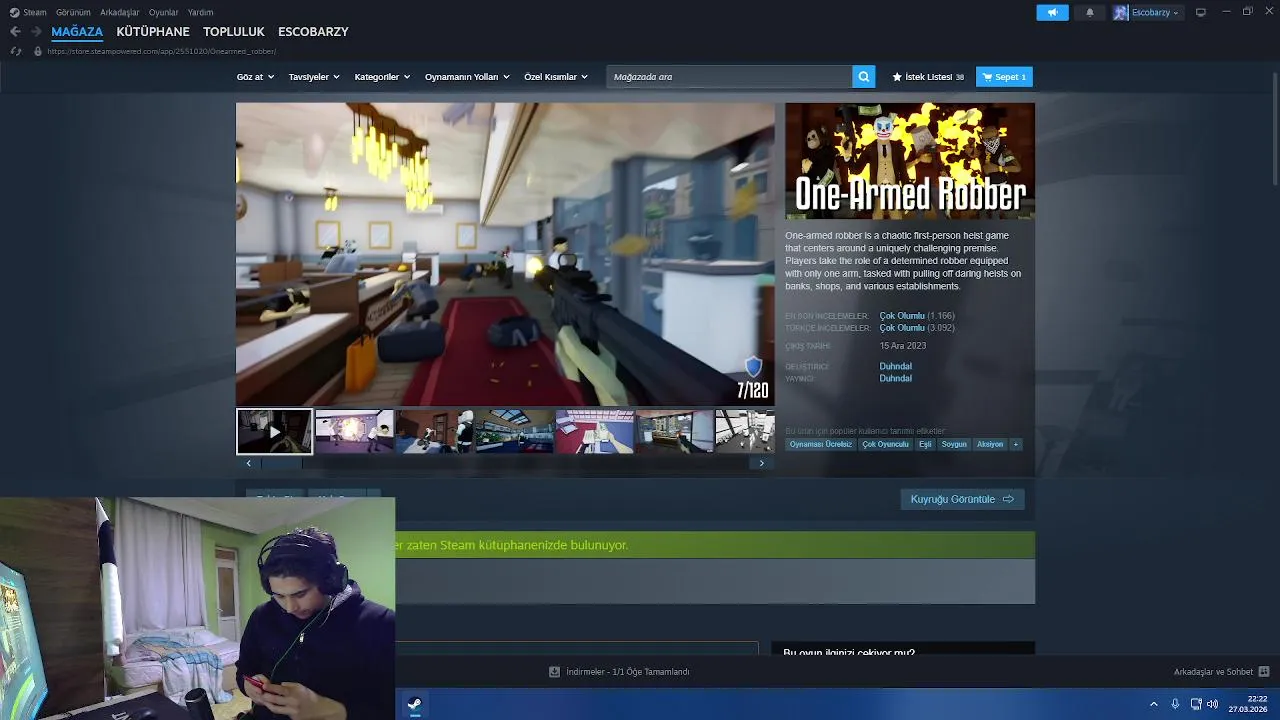Click in the Mağazada ara search field
Screen dimensions: 1280x720
click(x=730, y=77)
